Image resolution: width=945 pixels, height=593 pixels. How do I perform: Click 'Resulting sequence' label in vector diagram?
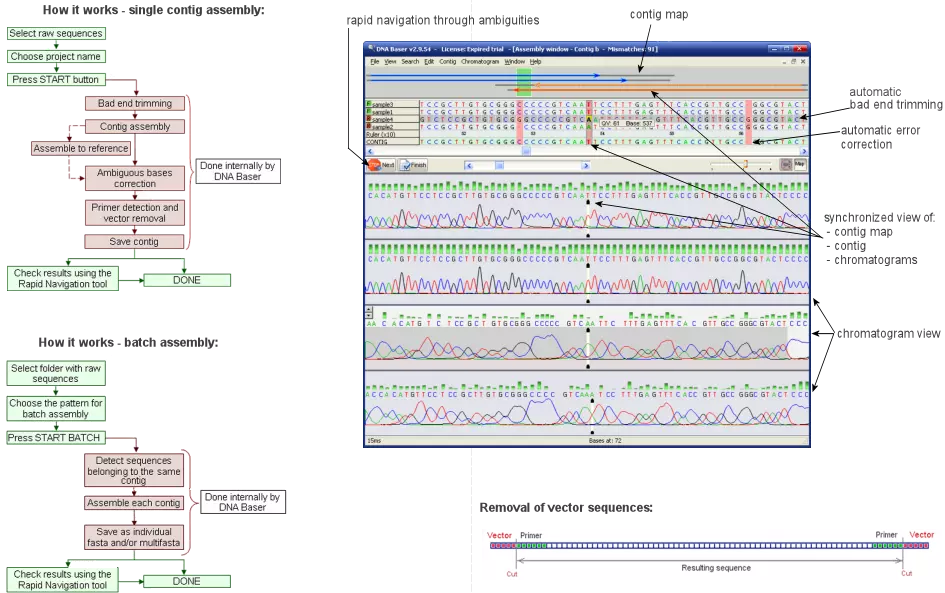pyautogui.click(x=716, y=568)
